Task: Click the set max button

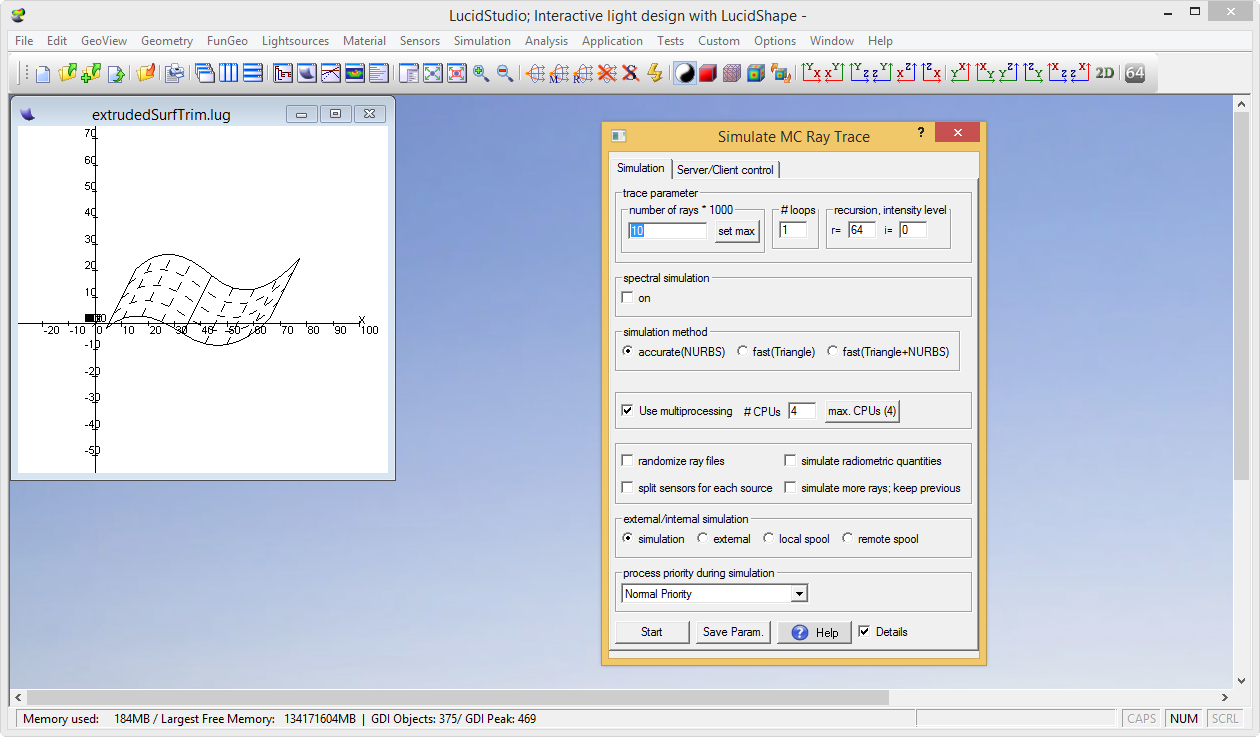Action: 736,231
